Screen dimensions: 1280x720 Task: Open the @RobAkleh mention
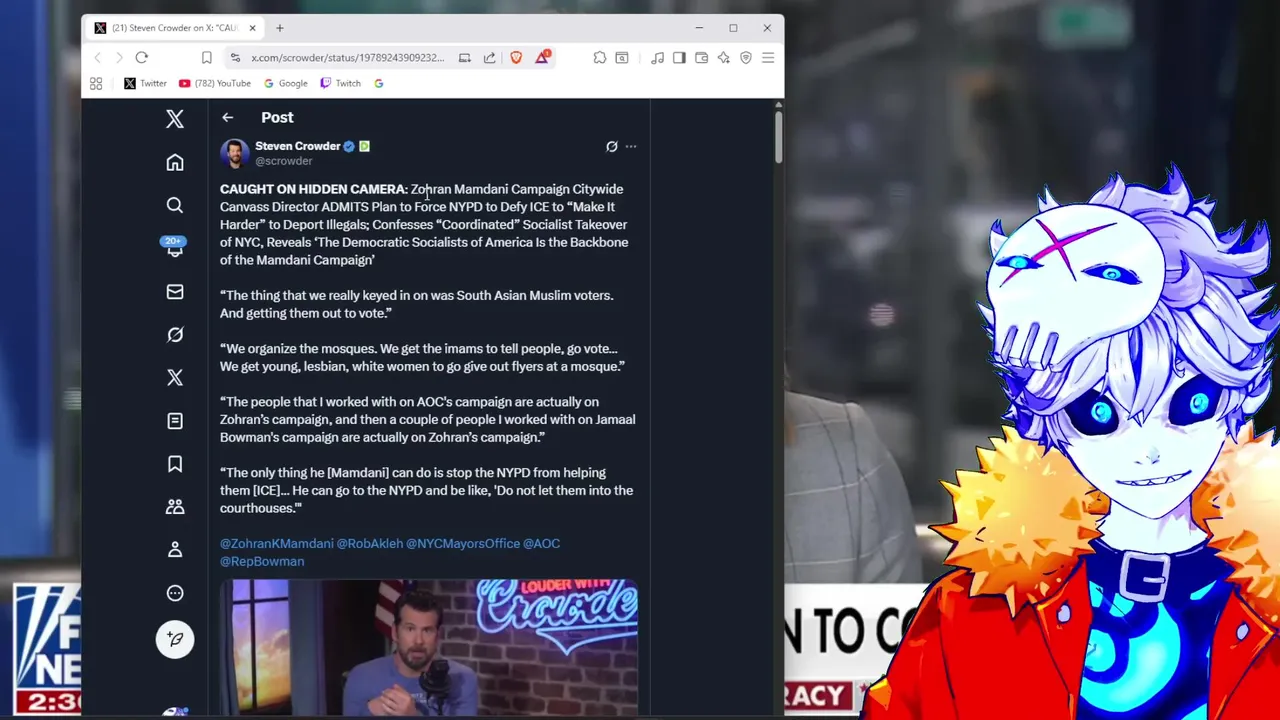click(369, 543)
